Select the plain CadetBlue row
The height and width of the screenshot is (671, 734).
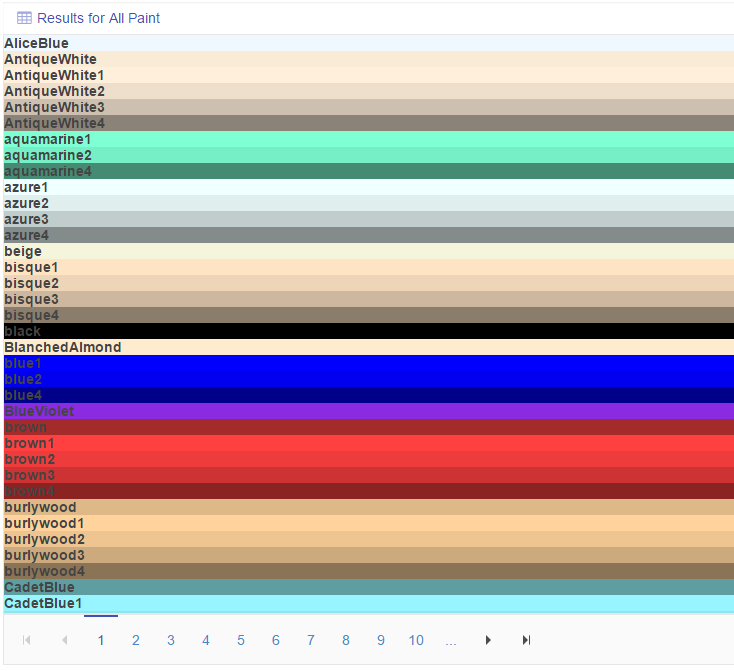coord(369,587)
